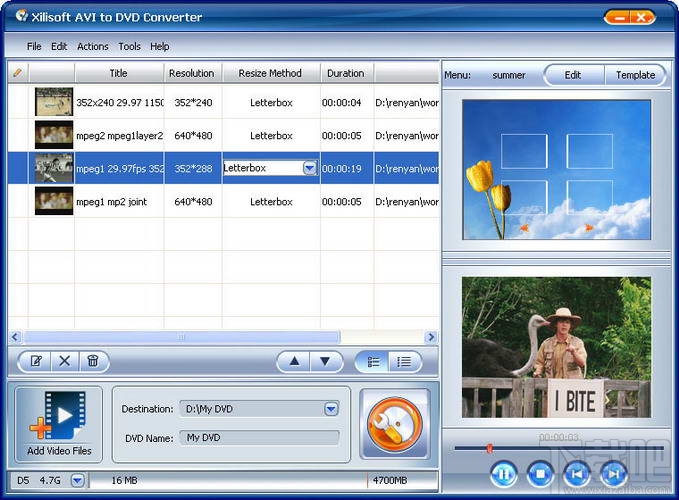This screenshot has height=500, width=679.
Task: Sort by the Duration column header
Action: tap(346, 73)
